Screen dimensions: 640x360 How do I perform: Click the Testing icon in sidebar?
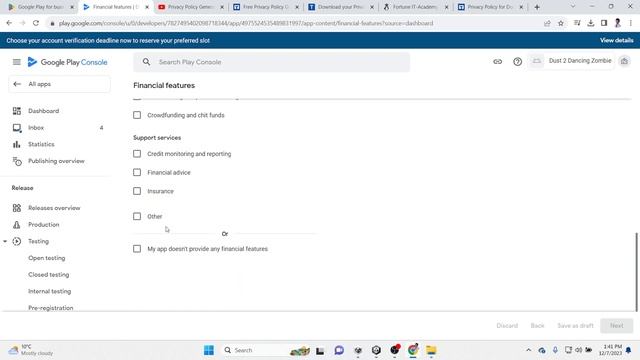[17, 242]
